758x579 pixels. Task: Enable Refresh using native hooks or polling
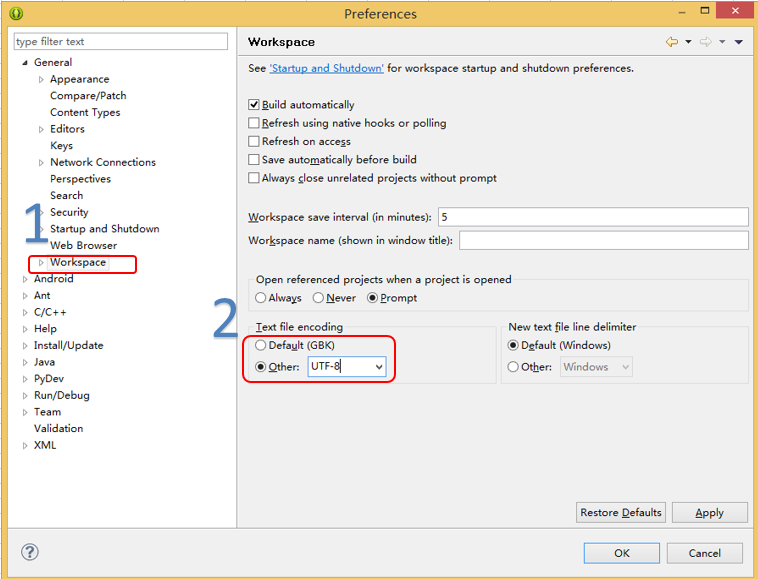click(x=253, y=123)
